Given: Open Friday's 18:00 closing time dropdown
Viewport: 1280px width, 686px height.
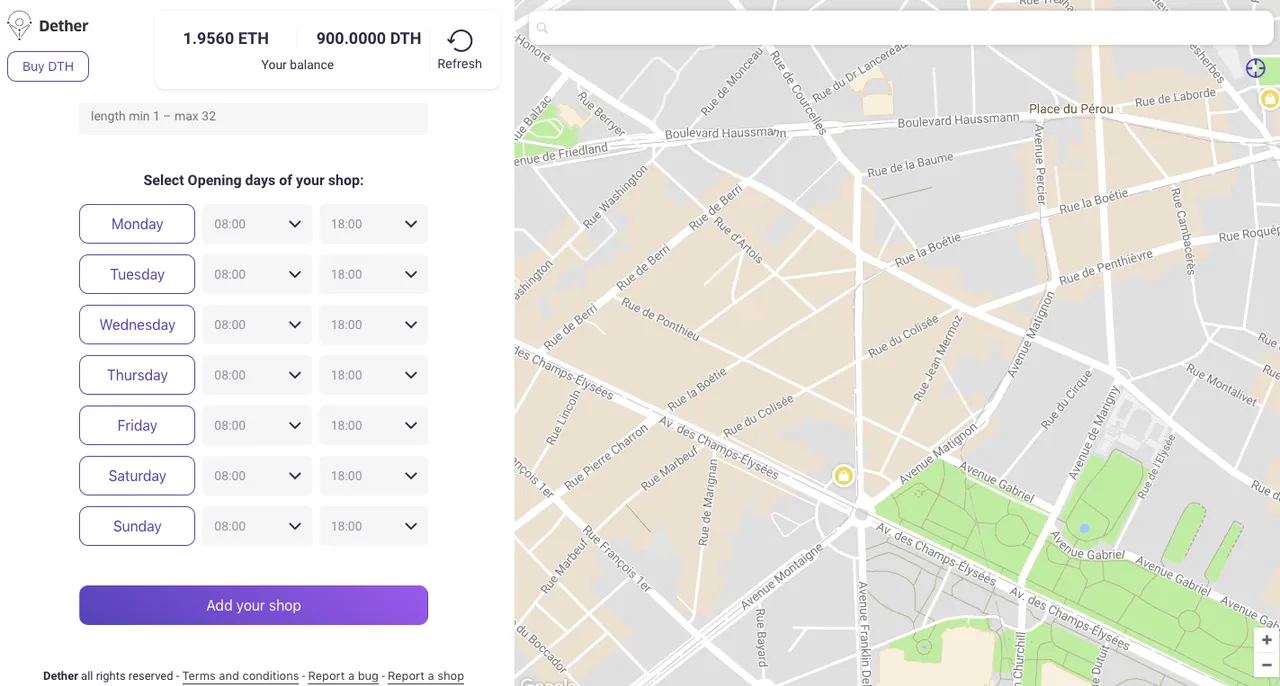Looking at the screenshot, I should 374,425.
